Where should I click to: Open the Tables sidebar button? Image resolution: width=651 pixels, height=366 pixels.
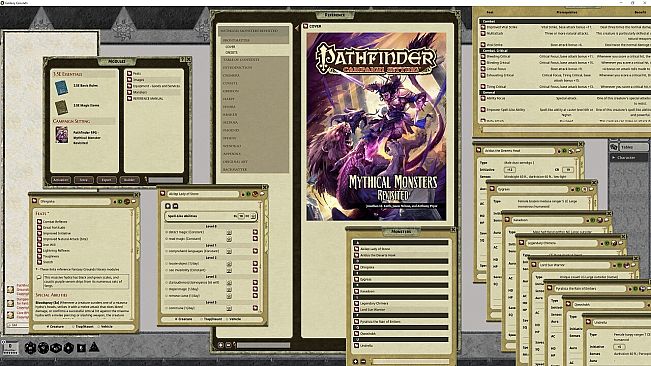coord(634,147)
